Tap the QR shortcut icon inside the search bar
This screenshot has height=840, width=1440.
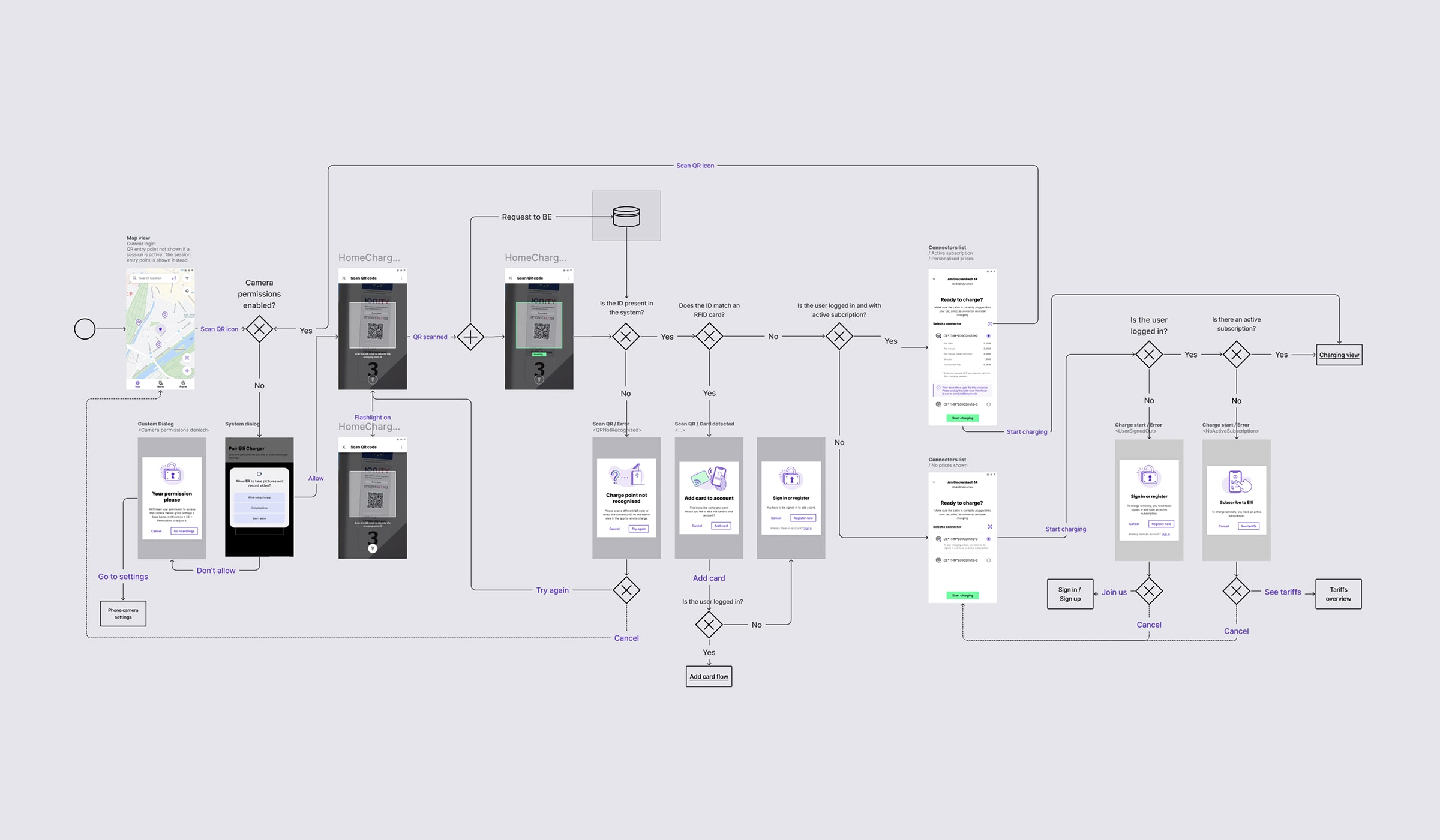174,278
